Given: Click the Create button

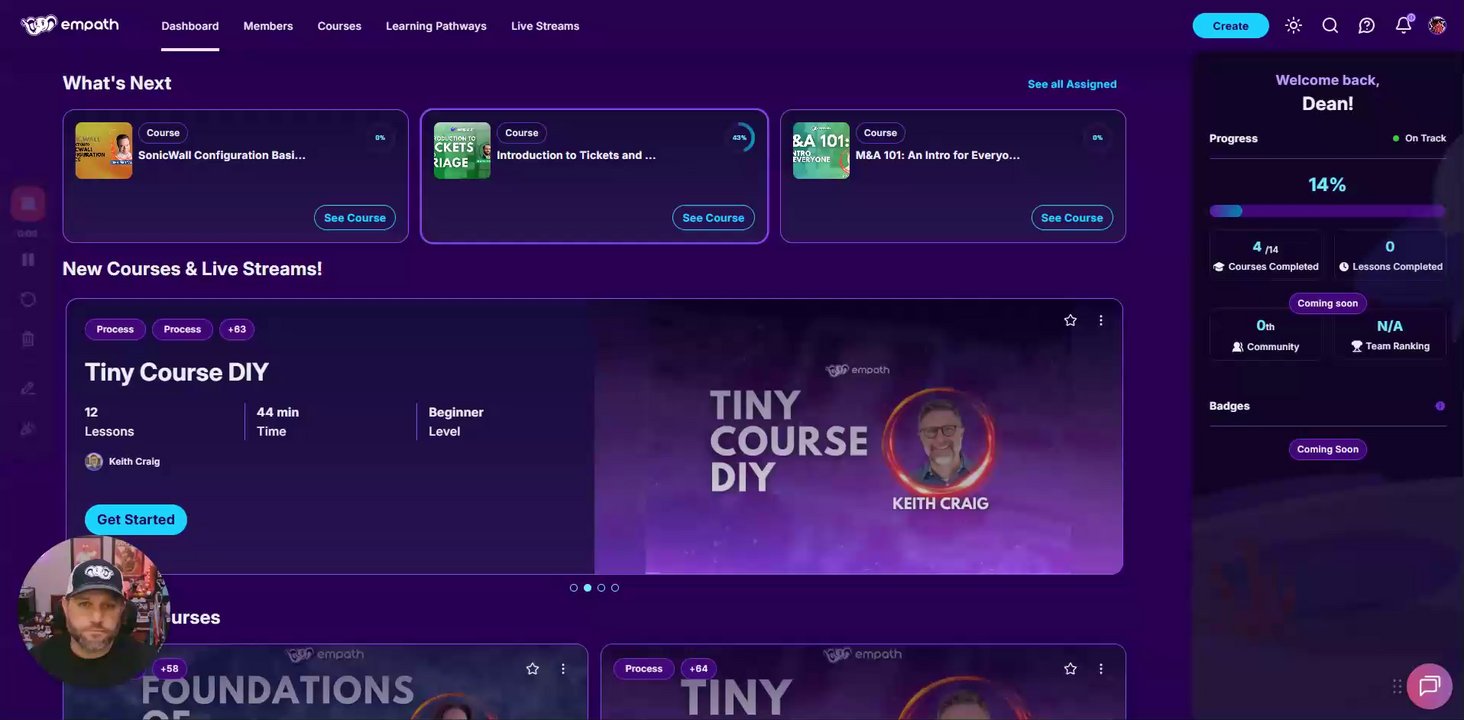Looking at the screenshot, I should [x=1230, y=26].
